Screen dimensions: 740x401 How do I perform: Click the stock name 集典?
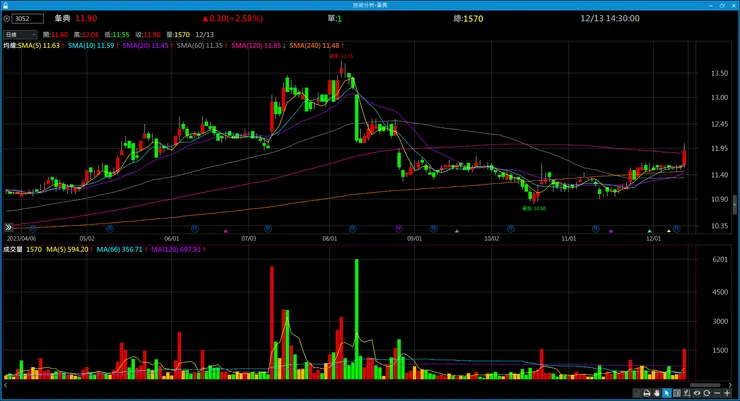(62, 18)
